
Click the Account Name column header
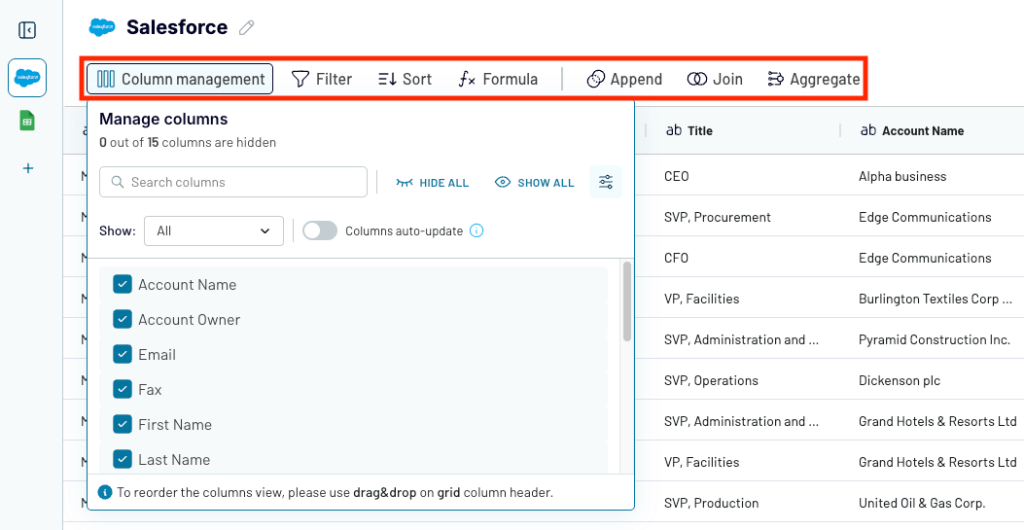912,131
